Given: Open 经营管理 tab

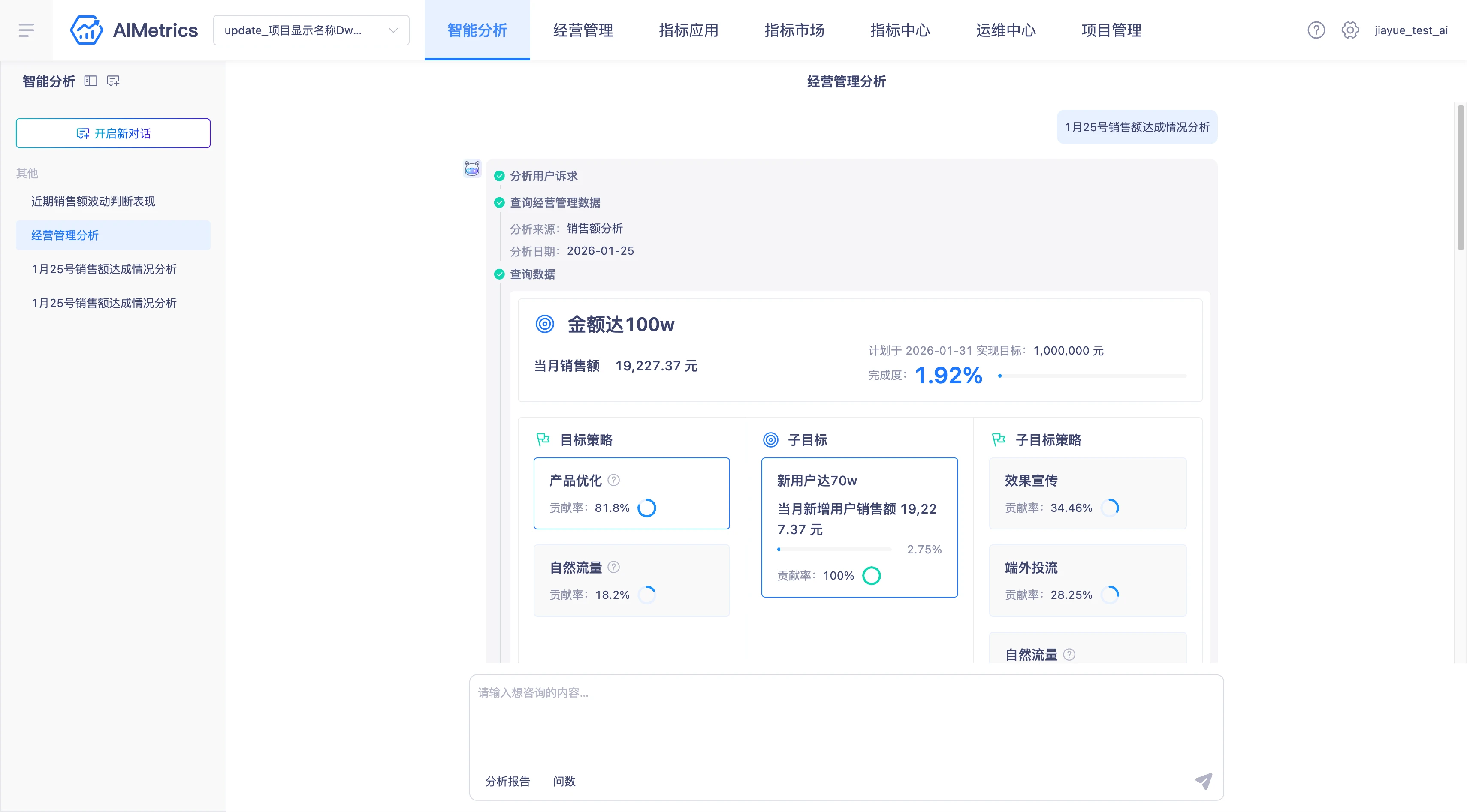Looking at the screenshot, I should (583, 30).
